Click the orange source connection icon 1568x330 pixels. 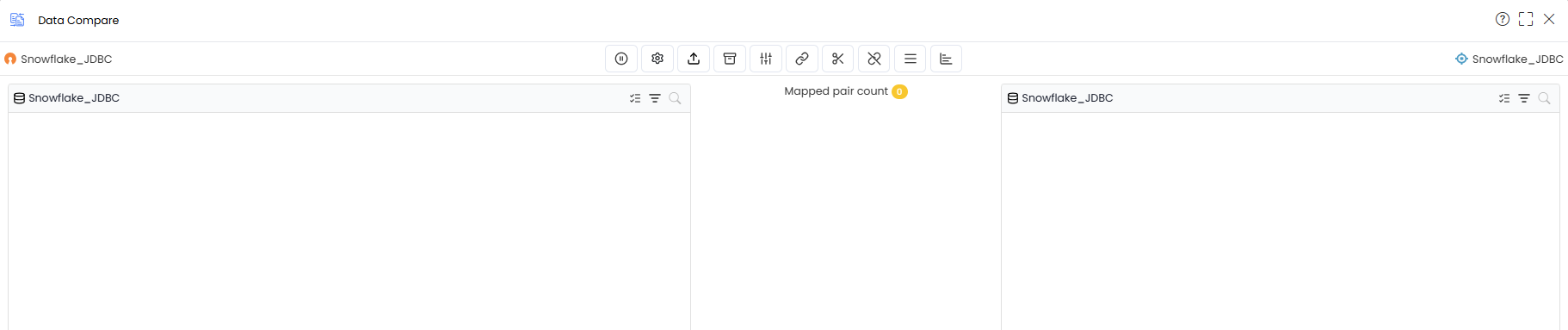pos(10,59)
